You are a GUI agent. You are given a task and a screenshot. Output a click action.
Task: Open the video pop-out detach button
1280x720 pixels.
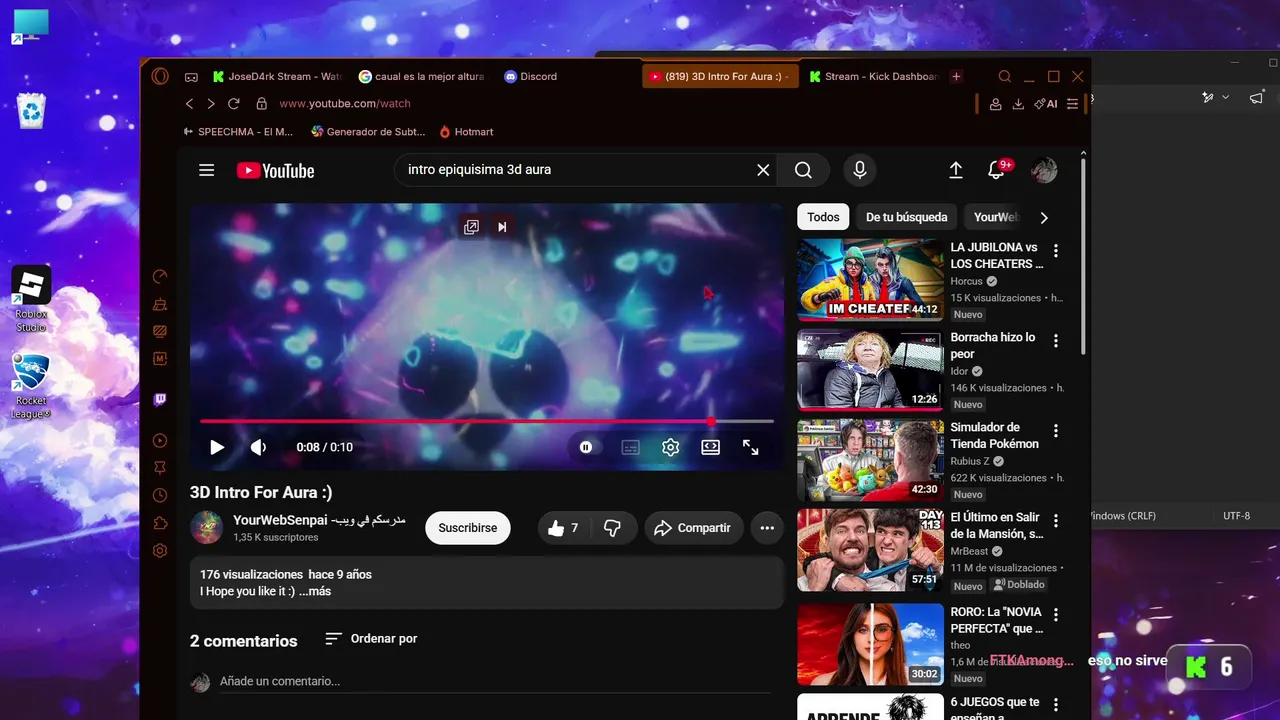pos(471,227)
